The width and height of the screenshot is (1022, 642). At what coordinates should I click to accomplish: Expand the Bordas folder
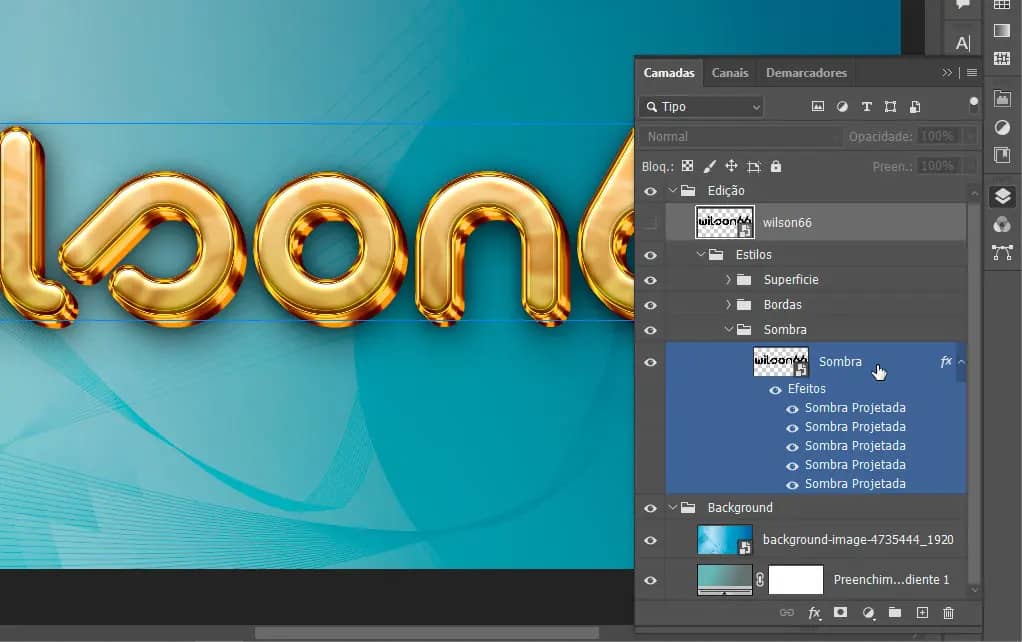[x=728, y=305]
